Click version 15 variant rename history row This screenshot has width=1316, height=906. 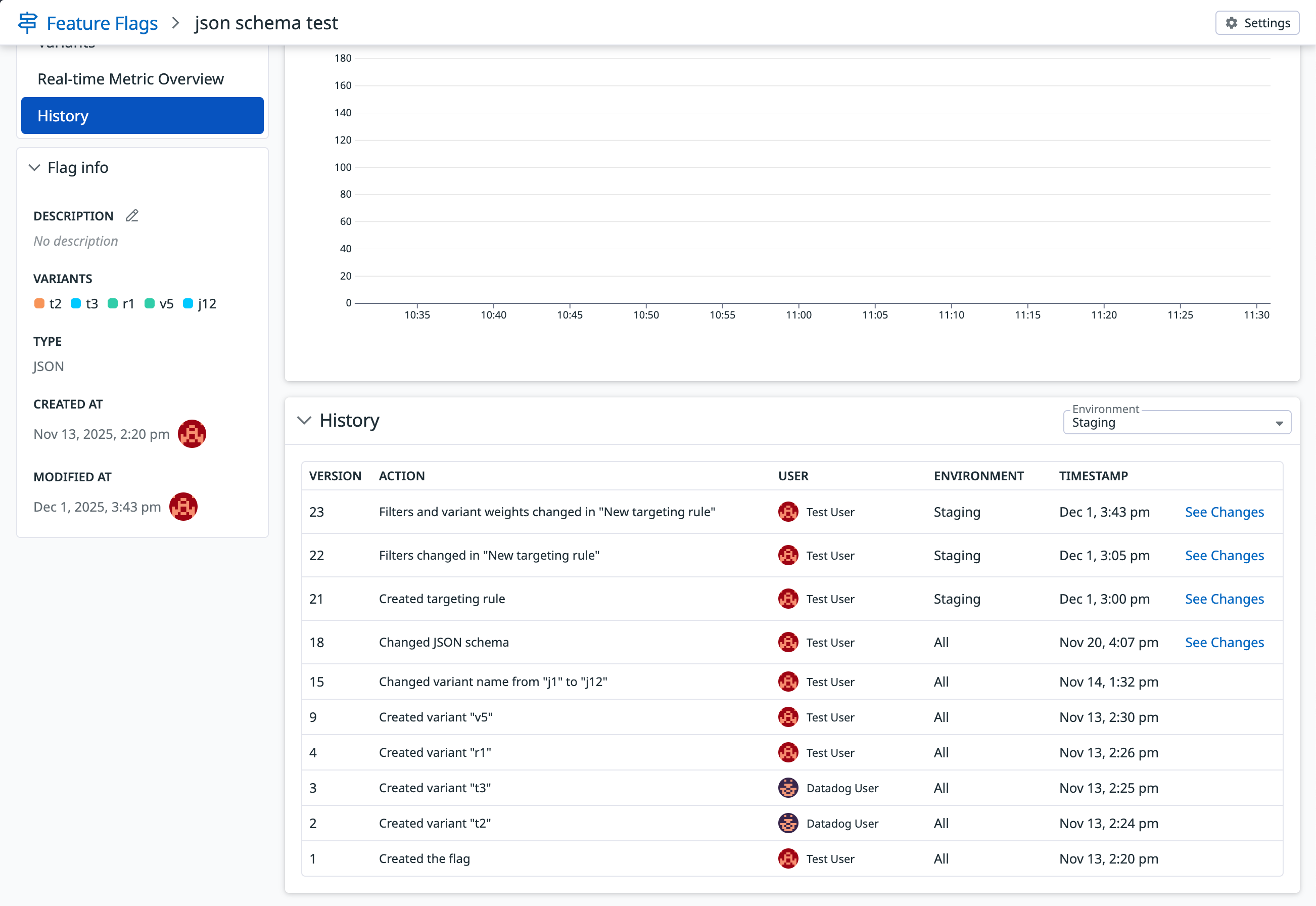tap(493, 681)
